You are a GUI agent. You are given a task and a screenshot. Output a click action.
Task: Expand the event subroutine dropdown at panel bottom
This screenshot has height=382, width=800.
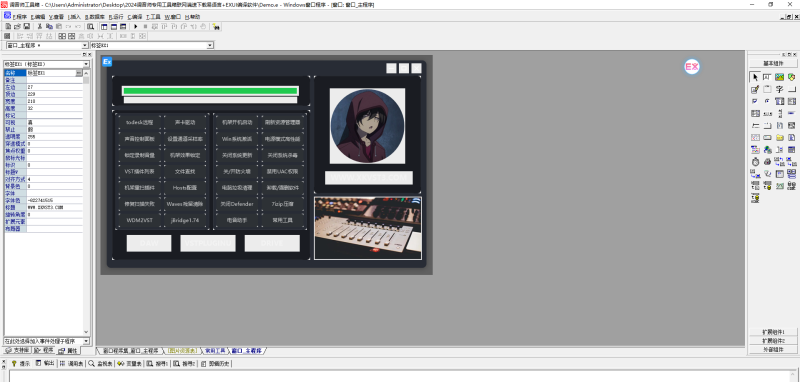pos(86,341)
